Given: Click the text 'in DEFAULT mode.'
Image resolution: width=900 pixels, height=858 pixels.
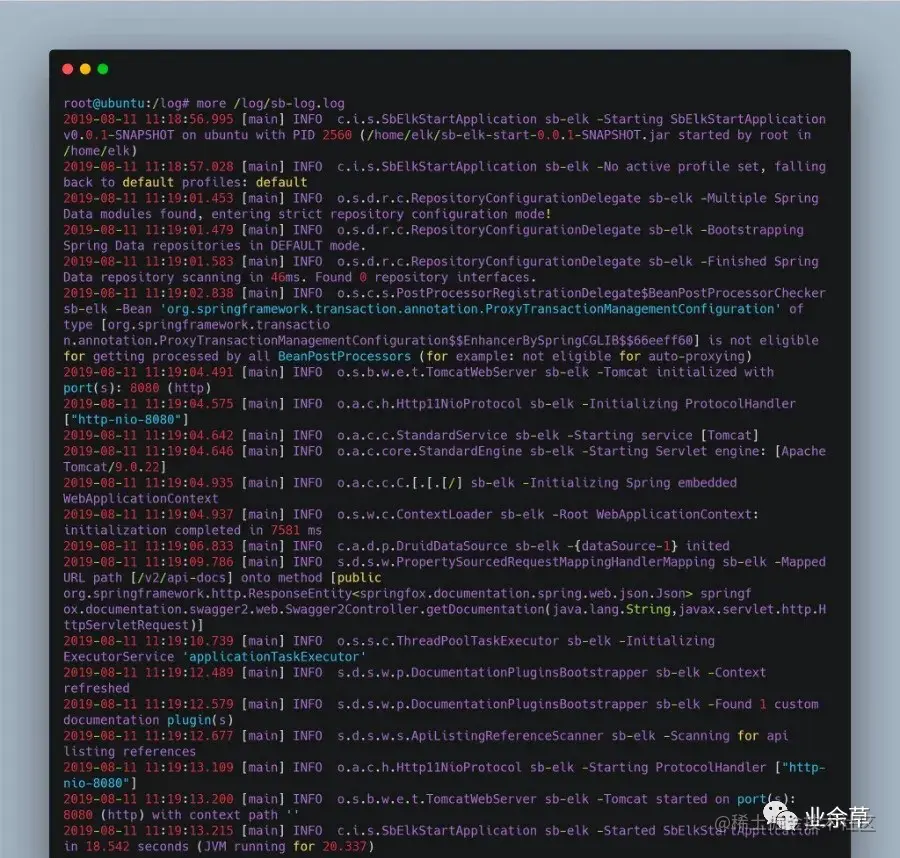Looking at the screenshot, I should [308, 246].
